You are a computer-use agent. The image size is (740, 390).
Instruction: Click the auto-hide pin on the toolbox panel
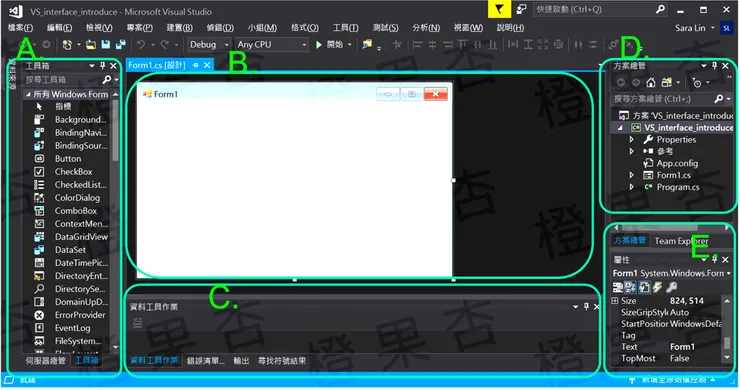[x=103, y=66]
